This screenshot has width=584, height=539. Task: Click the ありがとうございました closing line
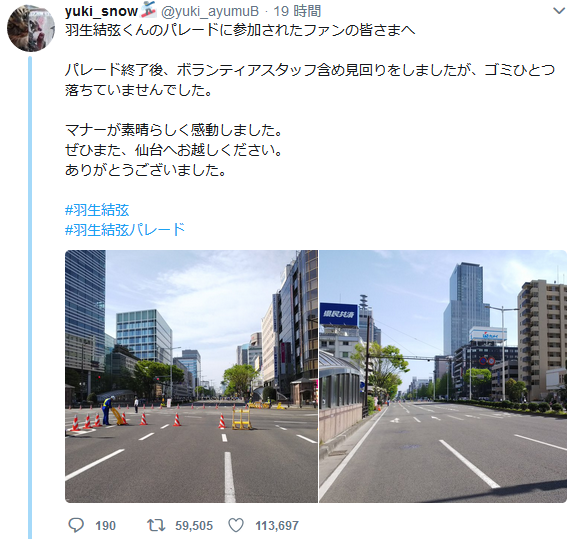point(146,170)
